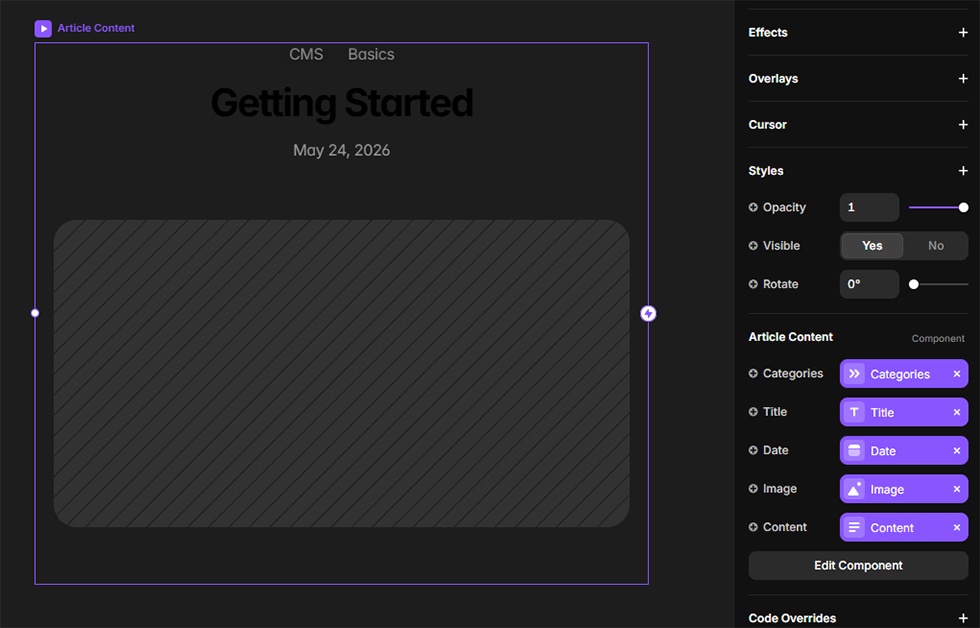Set Visible to Yes
Viewport: 980px width, 628px height.
coord(872,246)
